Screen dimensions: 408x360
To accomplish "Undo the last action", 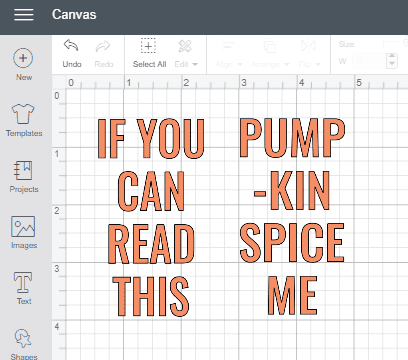I will pyautogui.click(x=72, y=54).
